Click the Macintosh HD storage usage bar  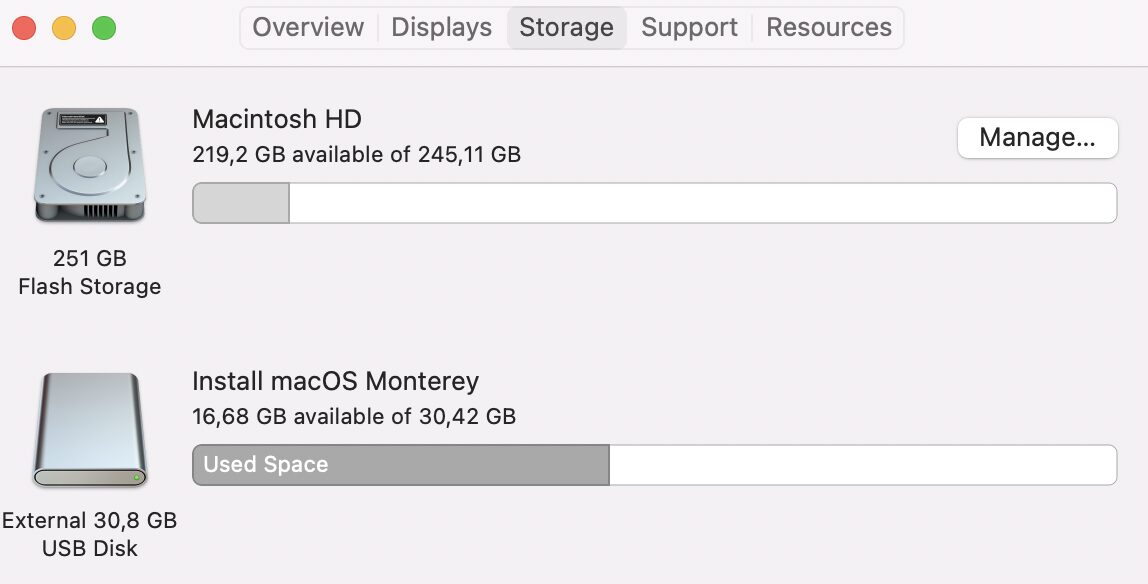click(x=654, y=203)
